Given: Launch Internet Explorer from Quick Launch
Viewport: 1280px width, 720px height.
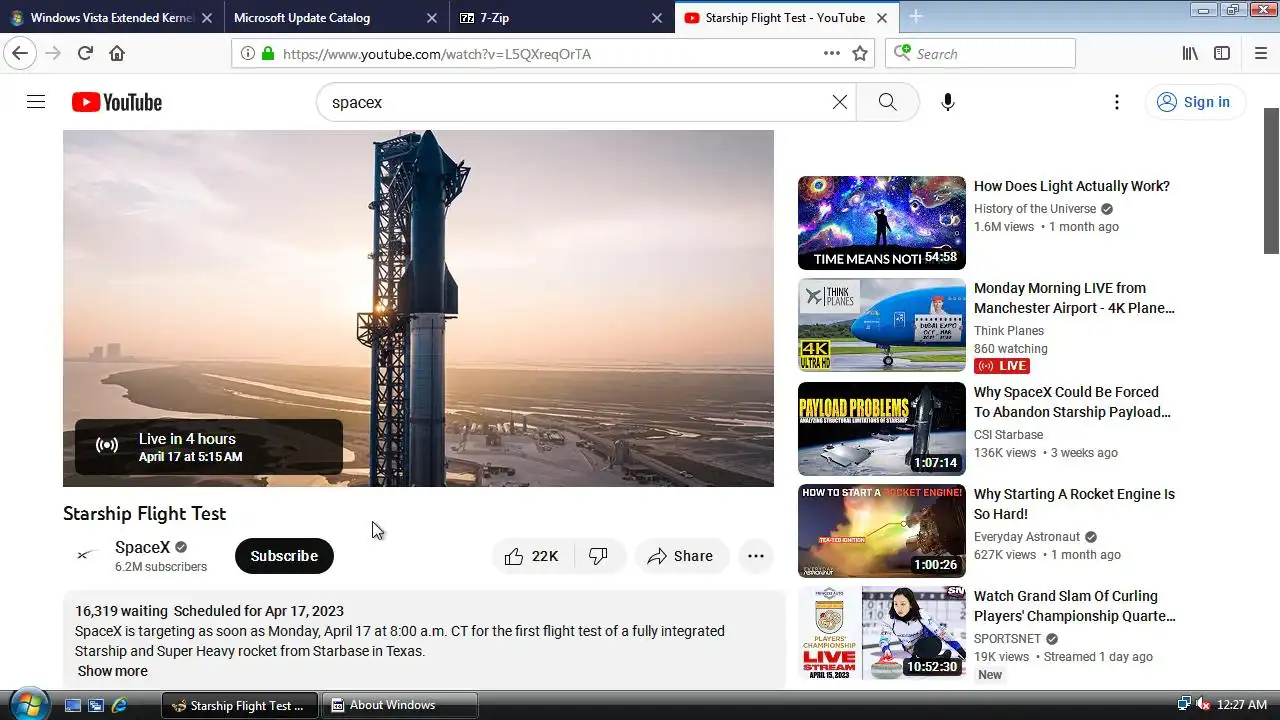Looking at the screenshot, I should pos(119,705).
